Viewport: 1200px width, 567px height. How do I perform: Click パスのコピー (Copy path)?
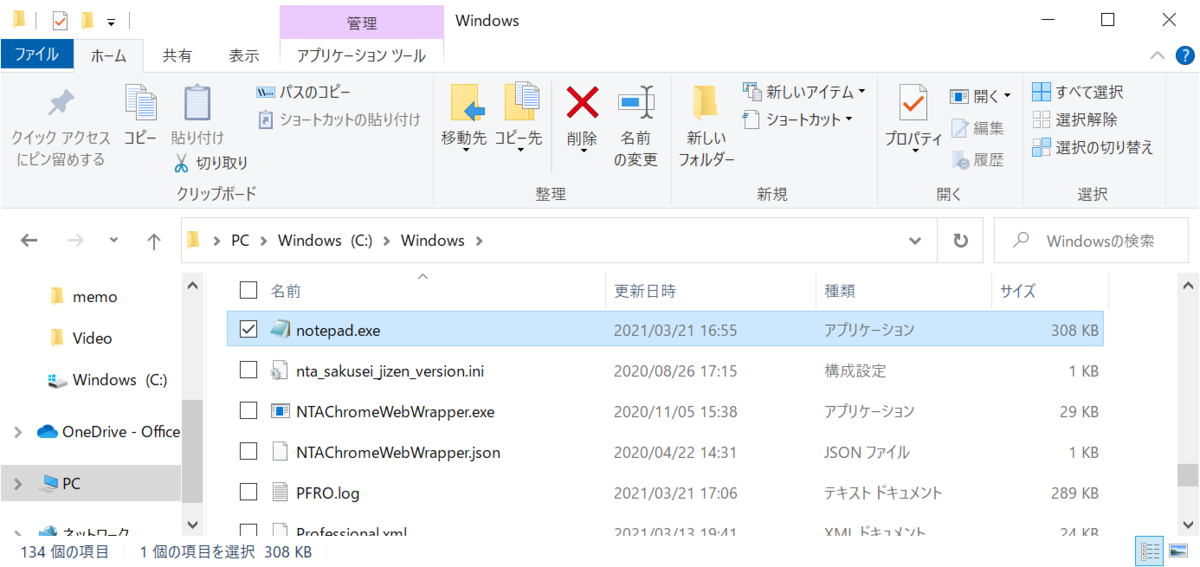304,92
